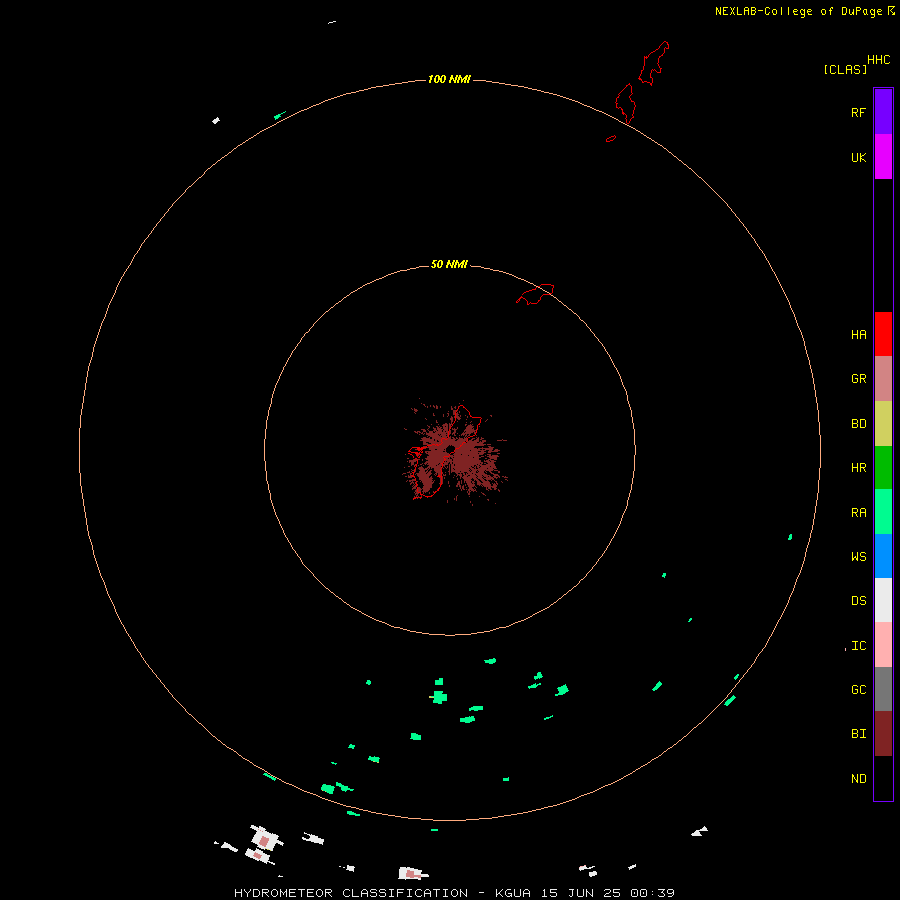Click the IC light pink legend swatch

click(883, 645)
